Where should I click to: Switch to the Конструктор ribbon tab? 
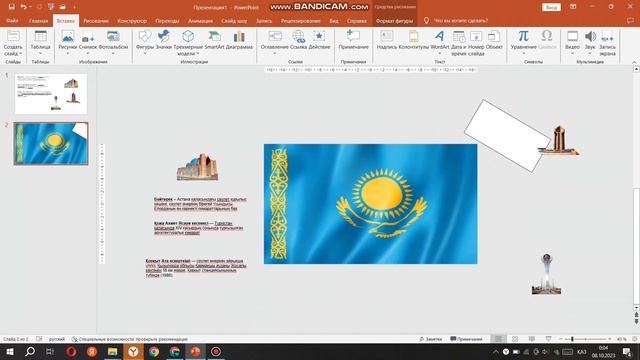click(132, 20)
